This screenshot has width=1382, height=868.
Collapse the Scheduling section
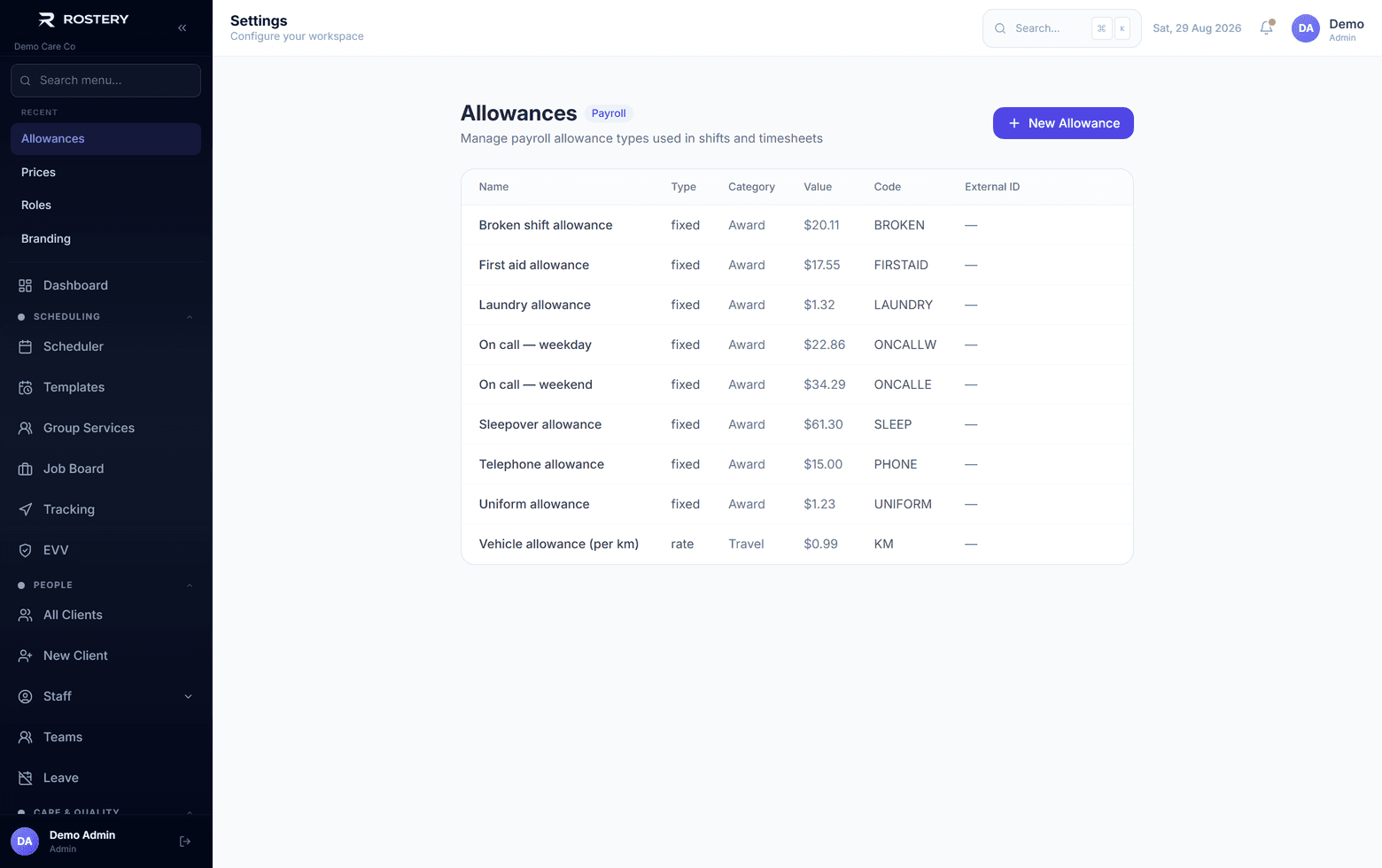coord(189,317)
